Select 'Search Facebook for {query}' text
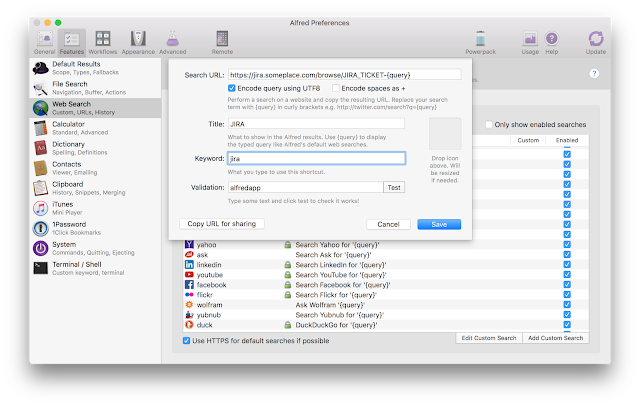Viewport: 640px width, 406px height. [343, 284]
